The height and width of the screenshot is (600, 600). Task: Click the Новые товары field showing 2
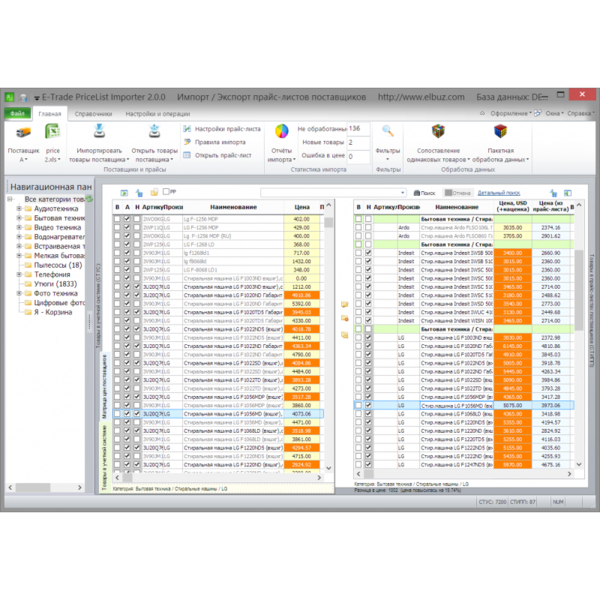(x=358, y=142)
